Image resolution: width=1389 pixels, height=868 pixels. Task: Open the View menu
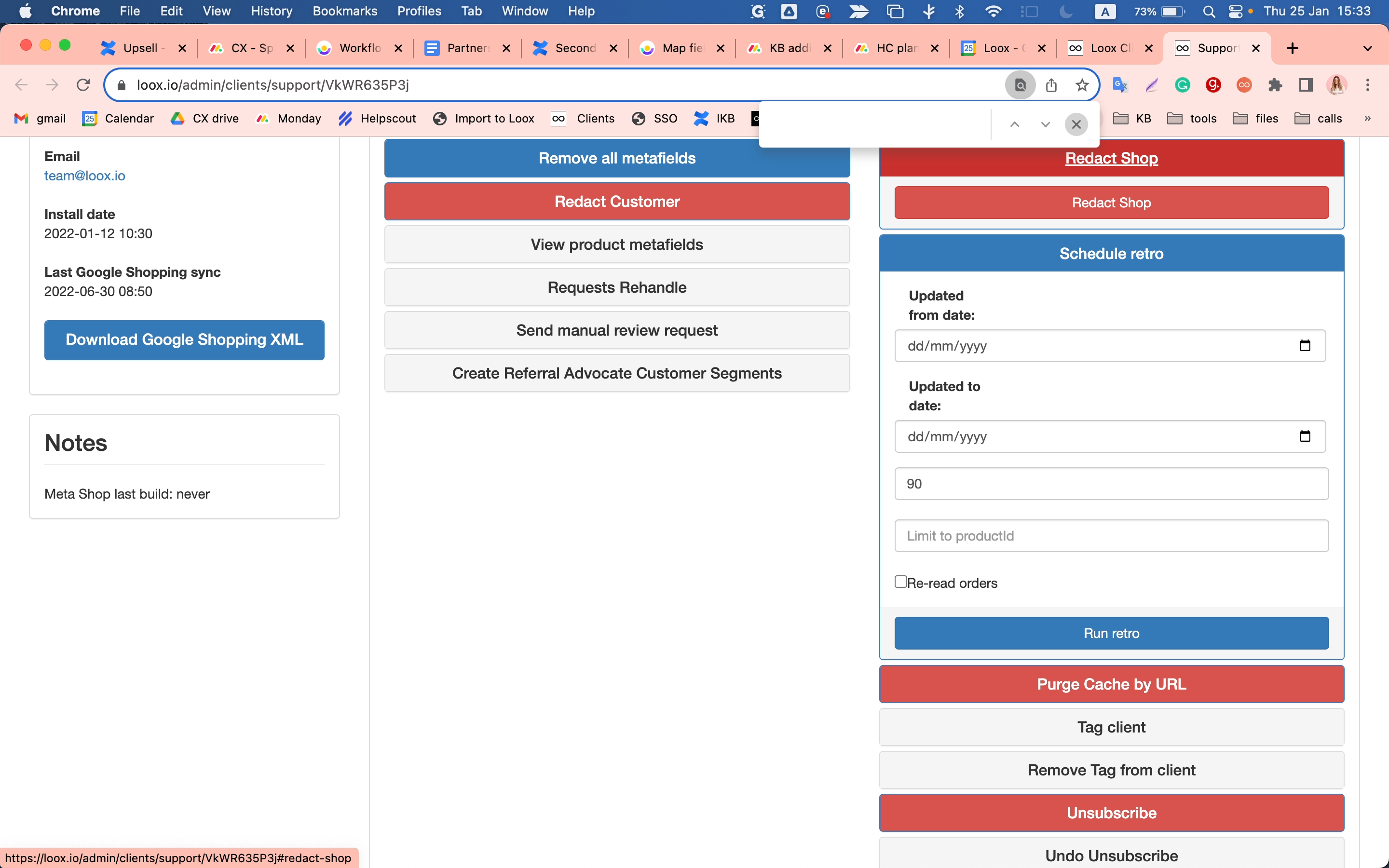pos(217,12)
